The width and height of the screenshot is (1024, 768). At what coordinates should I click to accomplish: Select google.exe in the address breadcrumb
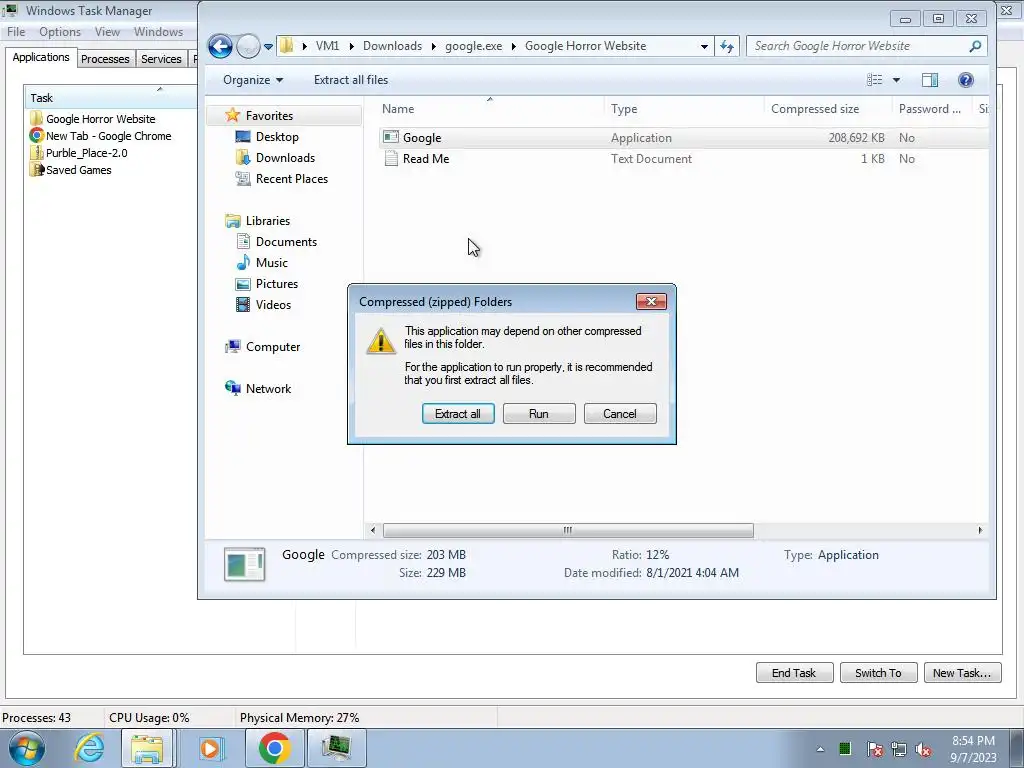click(x=473, y=46)
